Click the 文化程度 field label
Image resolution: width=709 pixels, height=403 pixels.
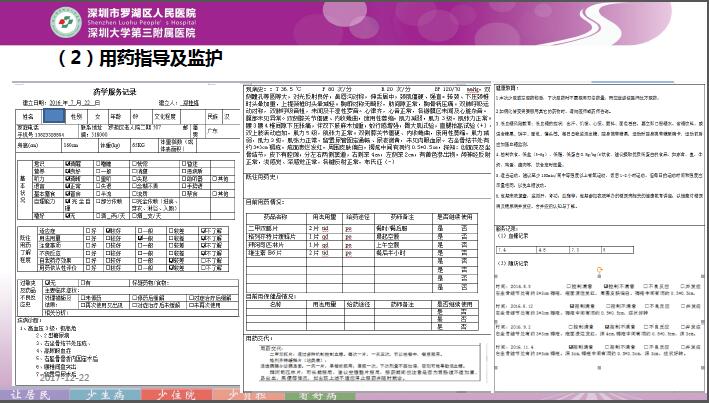[x=165, y=116]
